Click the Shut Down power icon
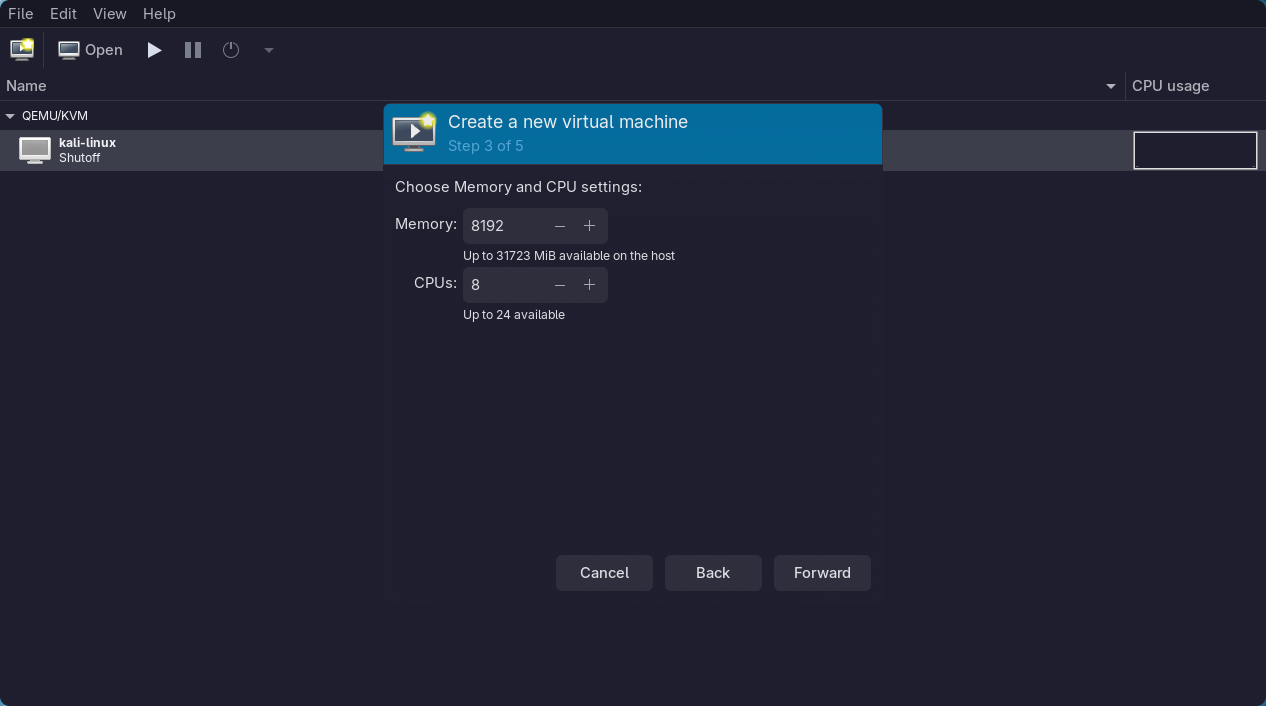1266x706 pixels. coord(231,50)
